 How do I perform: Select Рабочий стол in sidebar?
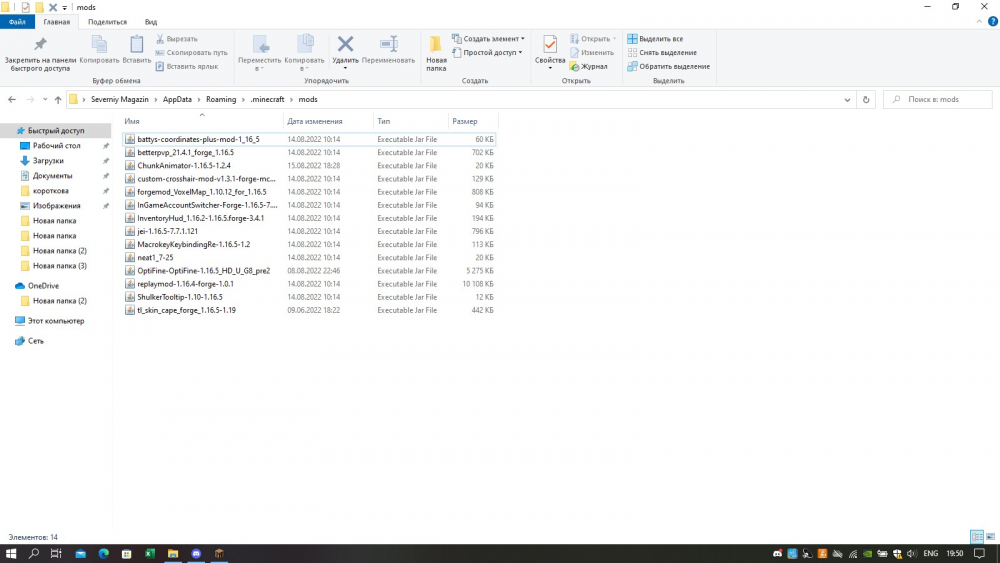[x=57, y=145]
